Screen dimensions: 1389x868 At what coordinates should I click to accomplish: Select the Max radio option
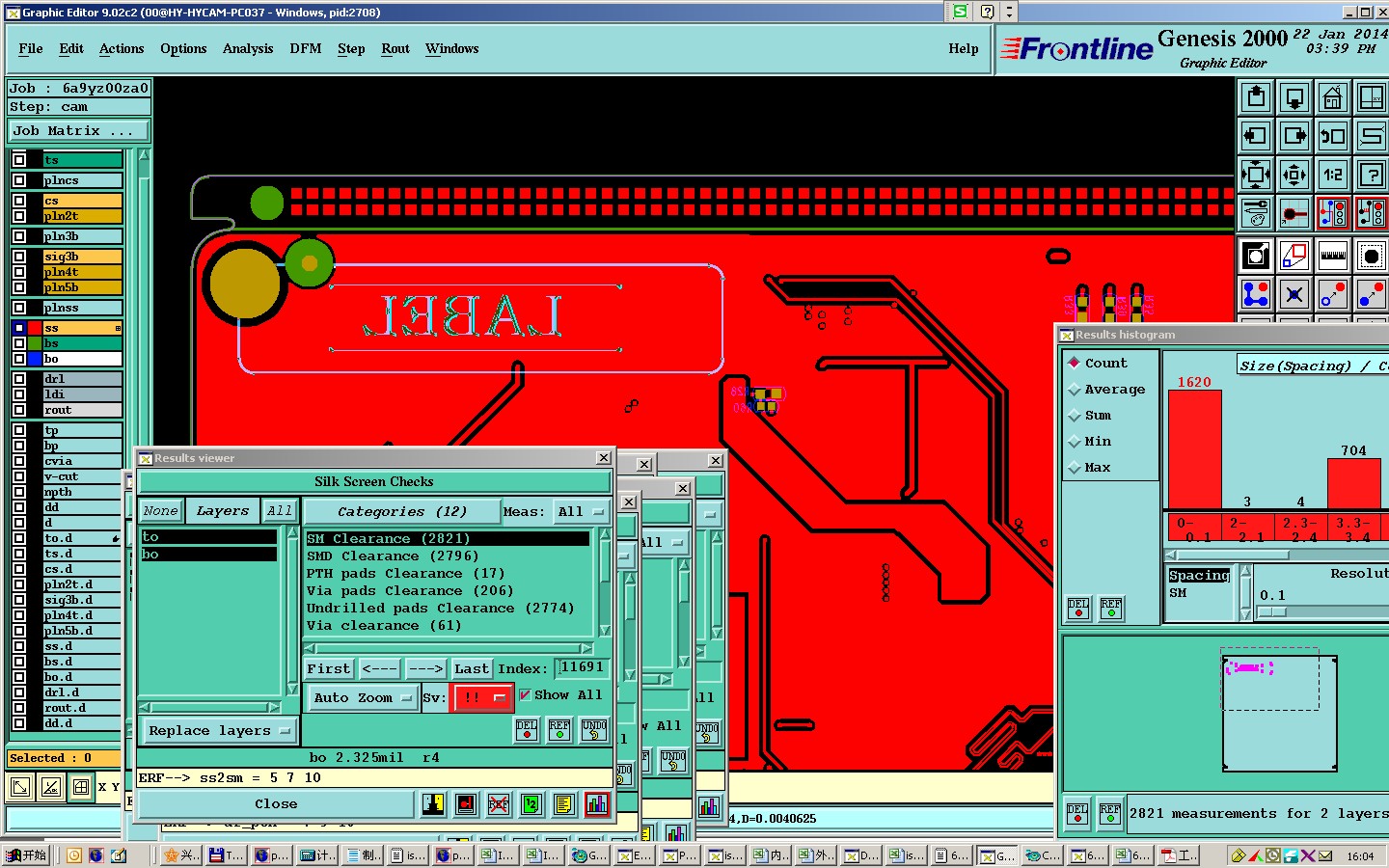[1074, 467]
